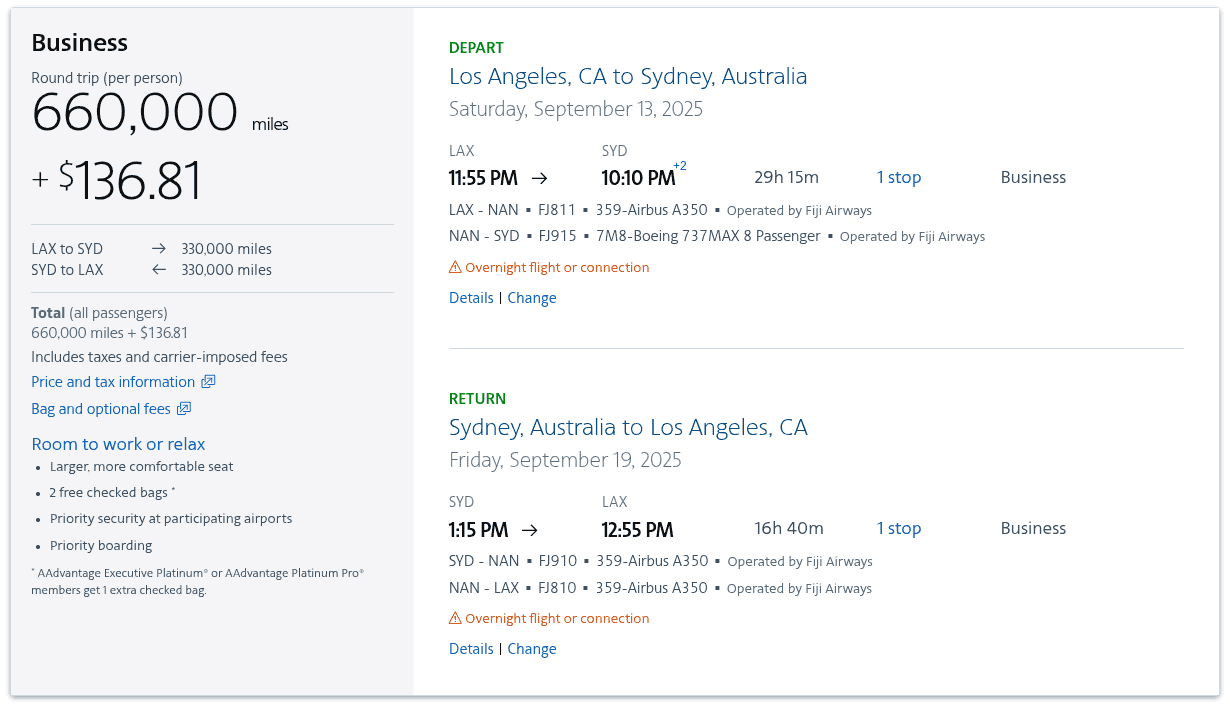Click the outbound arrow next to 330,000 miles

(x=159, y=248)
